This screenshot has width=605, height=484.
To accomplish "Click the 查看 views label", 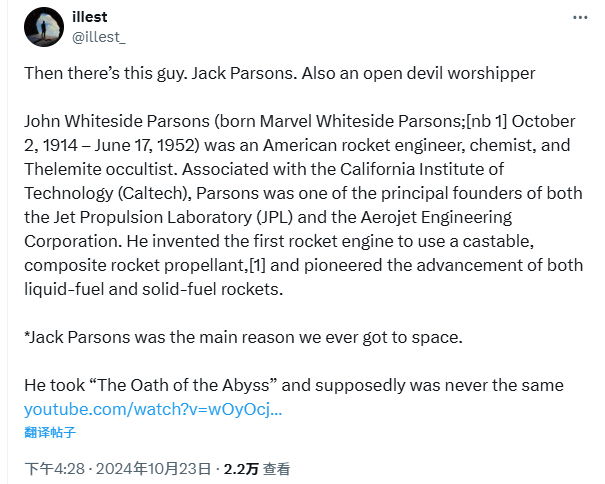I will click(277, 468).
